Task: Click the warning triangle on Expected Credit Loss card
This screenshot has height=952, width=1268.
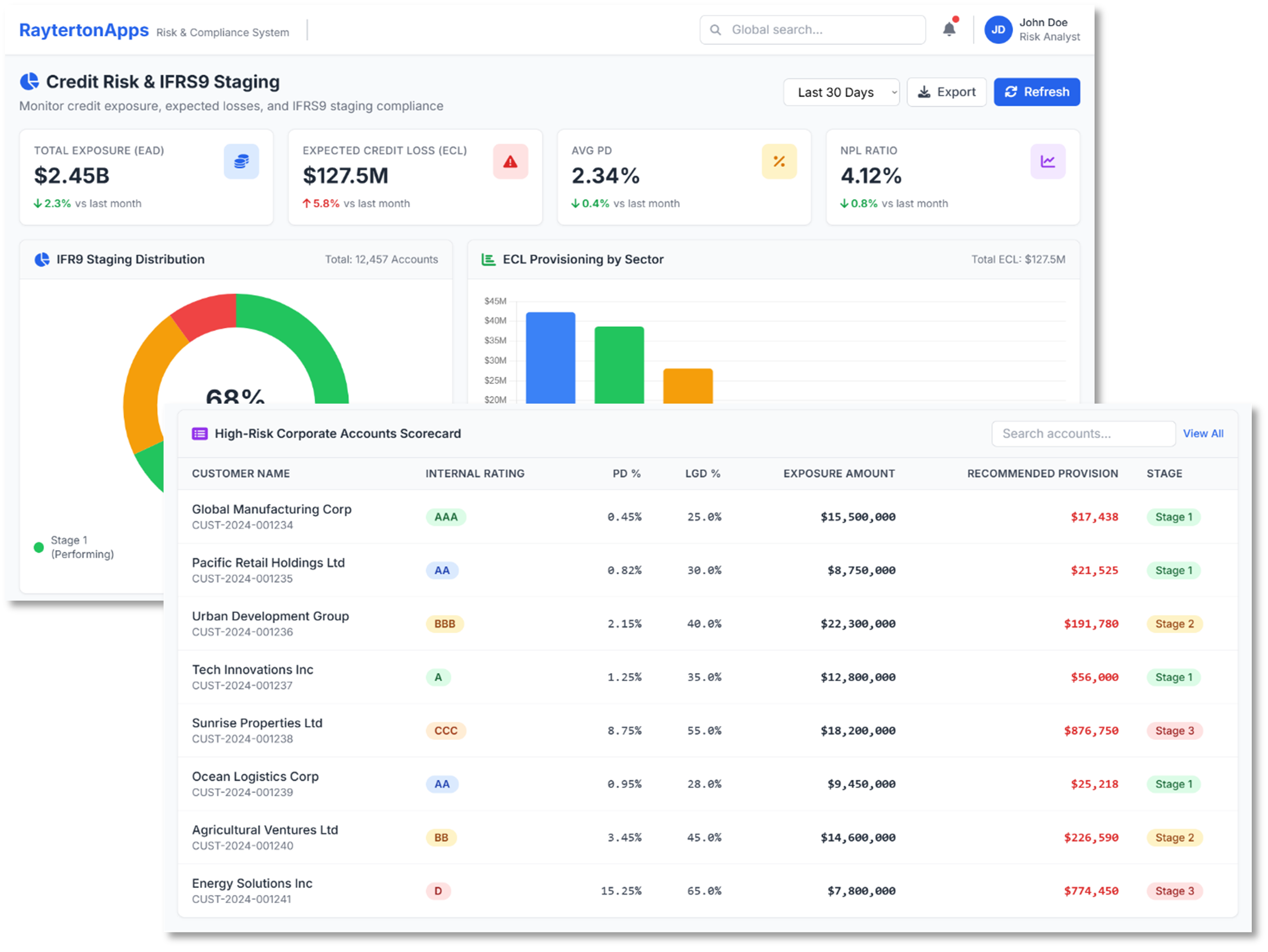Action: pyautogui.click(x=510, y=161)
